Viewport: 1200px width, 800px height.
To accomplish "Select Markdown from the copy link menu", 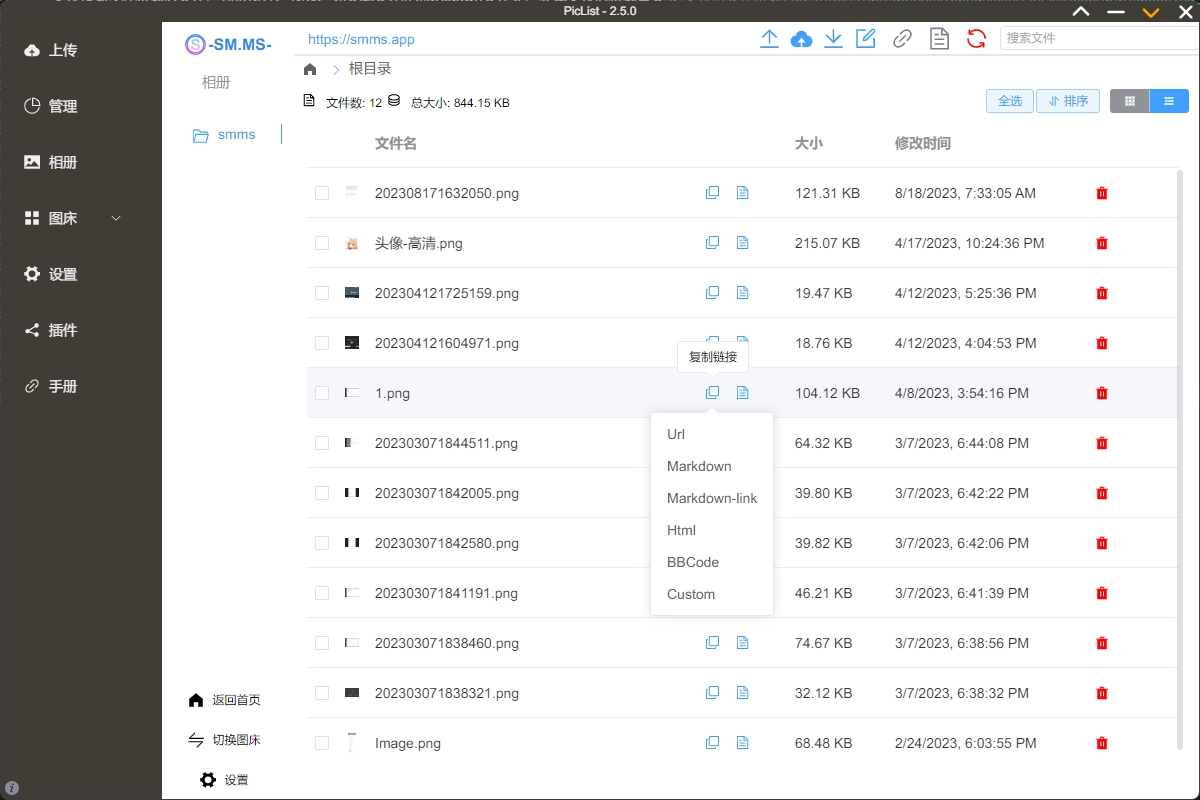I will point(699,466).
